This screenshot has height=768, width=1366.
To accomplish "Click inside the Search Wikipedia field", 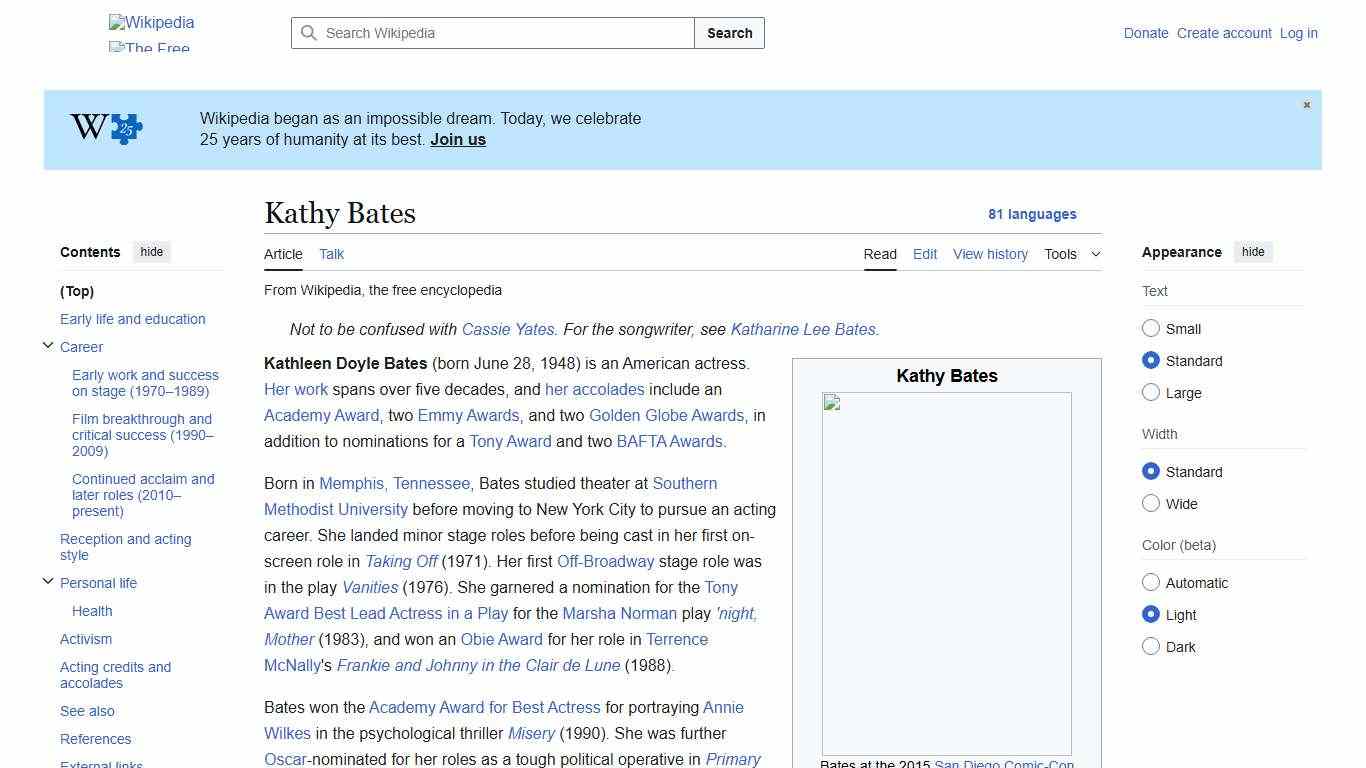I will pos(490,33).
